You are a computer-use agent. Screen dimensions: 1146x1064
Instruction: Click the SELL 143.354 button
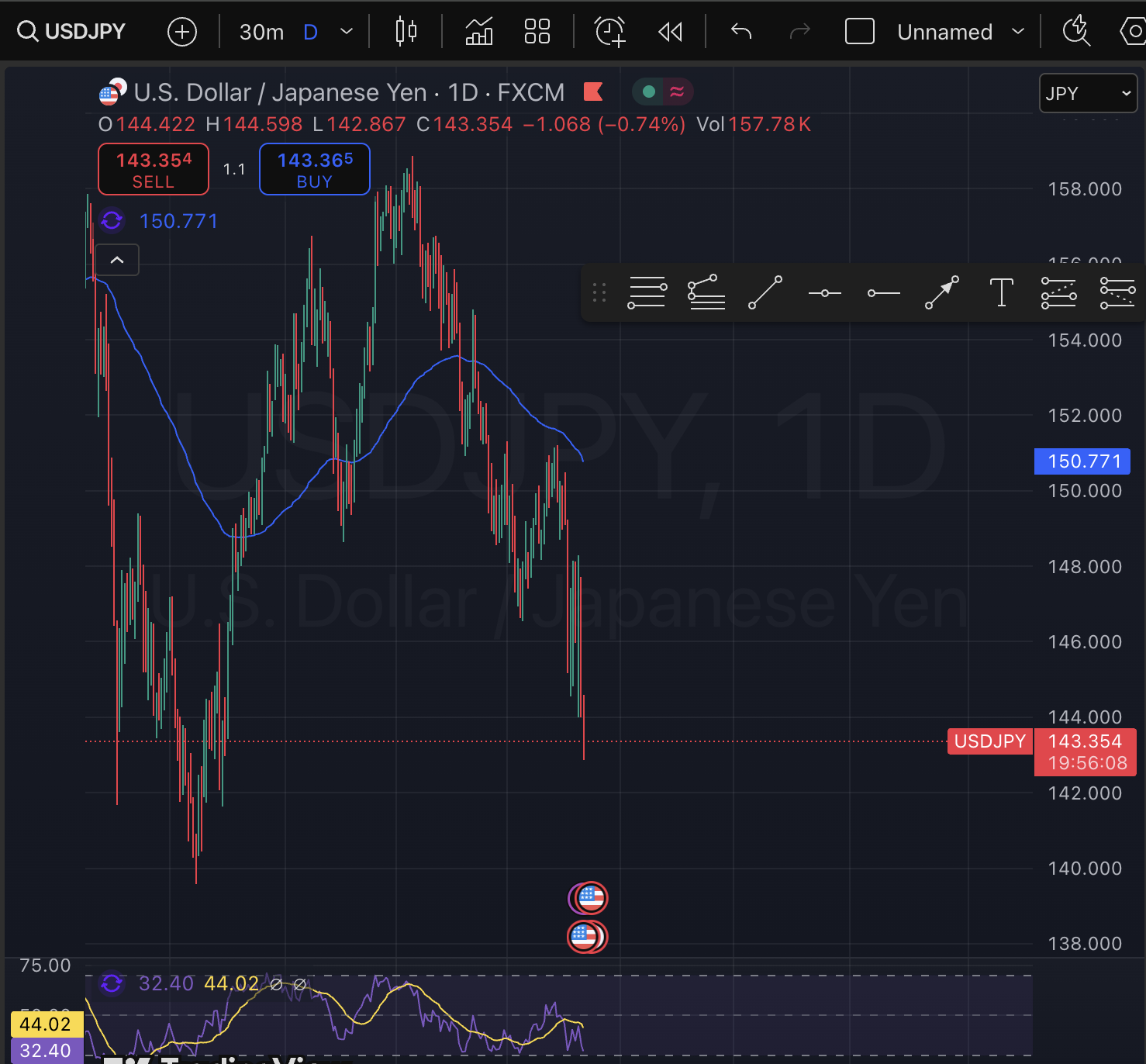(154, 169)
